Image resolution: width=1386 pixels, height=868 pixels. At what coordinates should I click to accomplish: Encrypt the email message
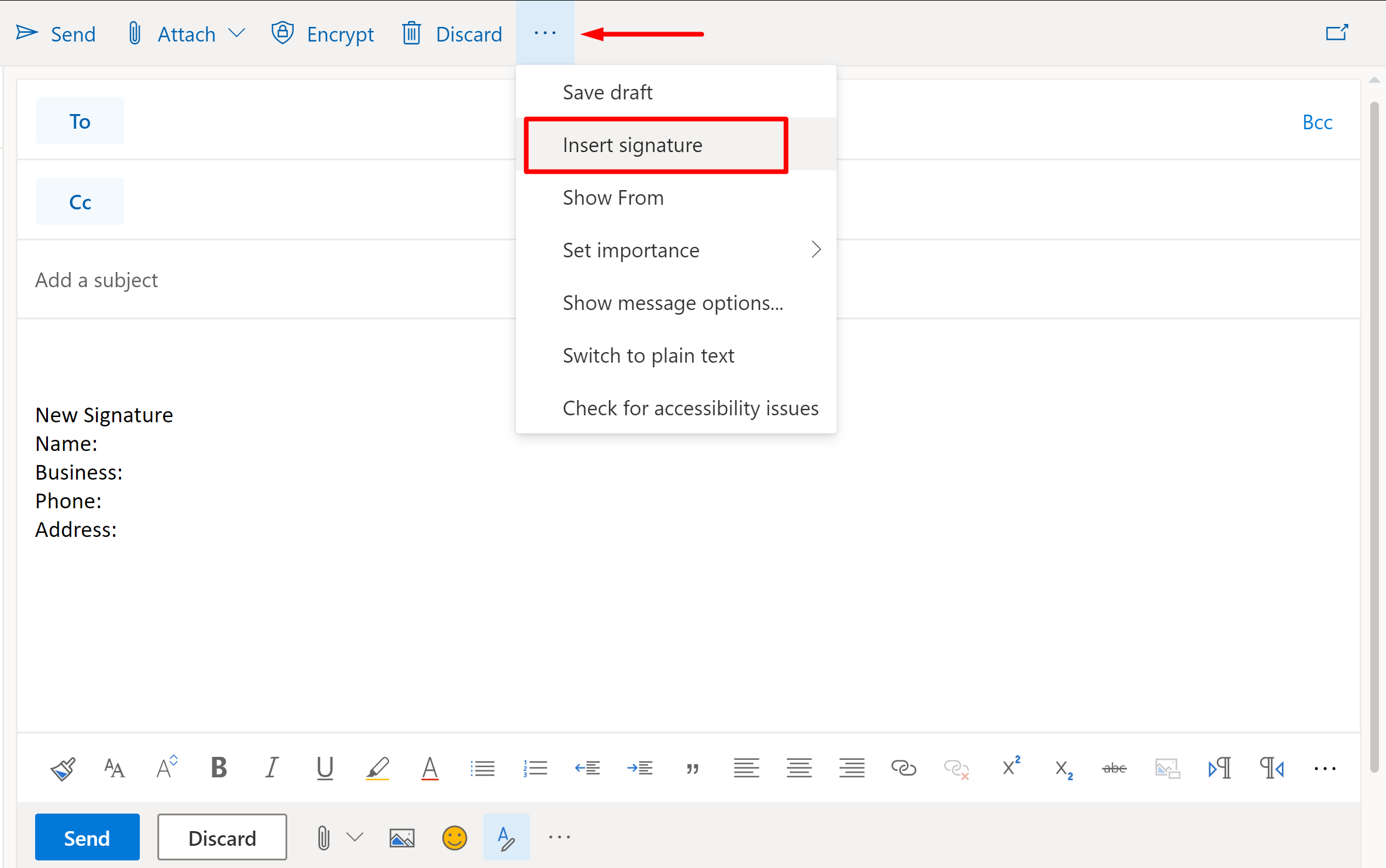pyautogui.click(x=322, y=33)
